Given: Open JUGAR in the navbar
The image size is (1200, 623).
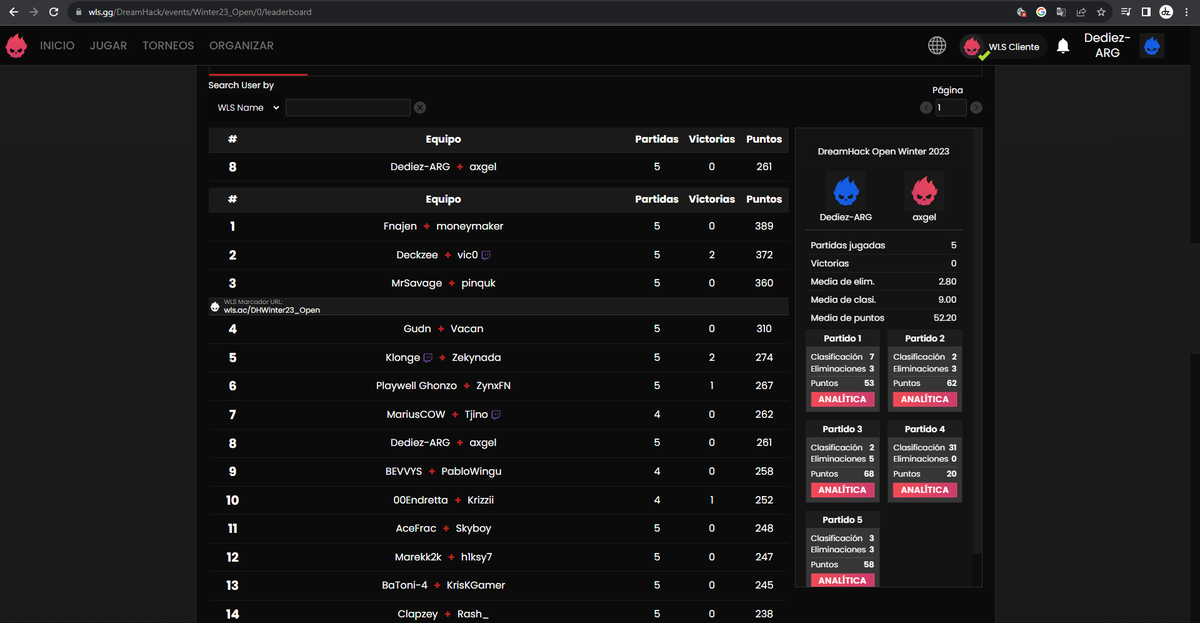Looking at the screenshot, I should [x=108, y=46].
